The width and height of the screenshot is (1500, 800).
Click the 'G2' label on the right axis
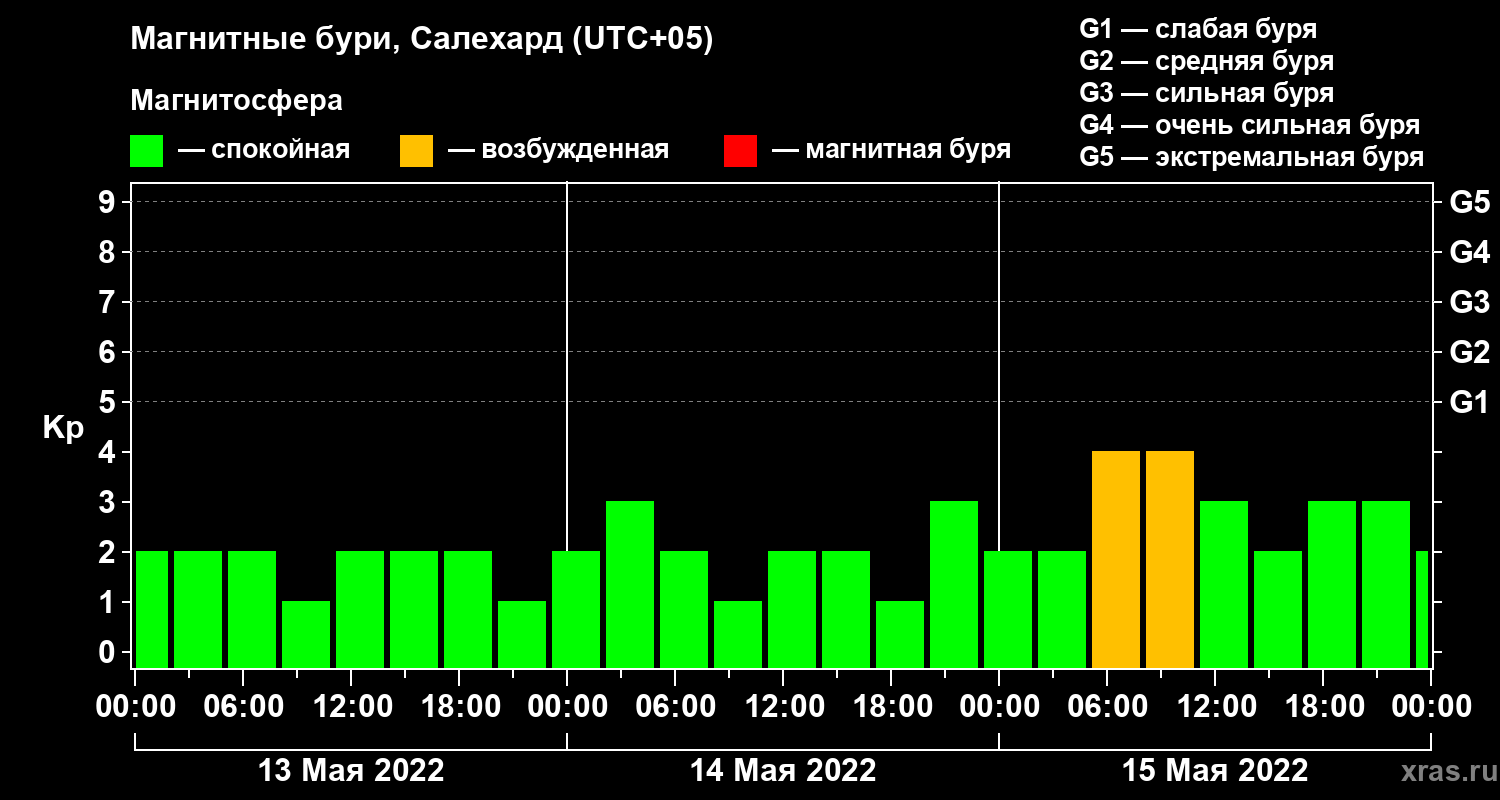1469,352
